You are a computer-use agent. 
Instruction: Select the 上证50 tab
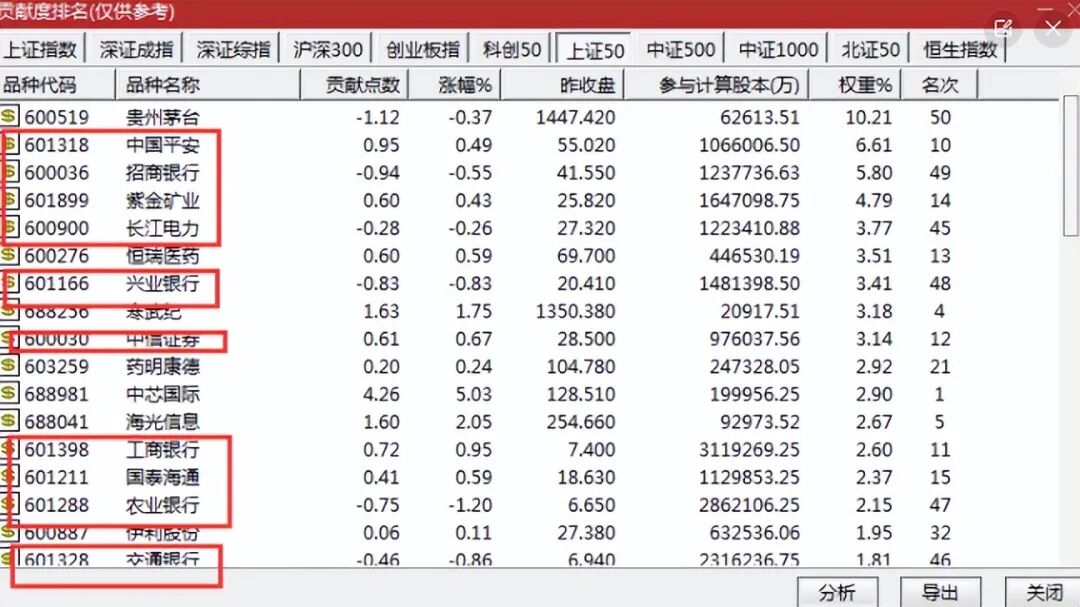[x=595, y=50]
